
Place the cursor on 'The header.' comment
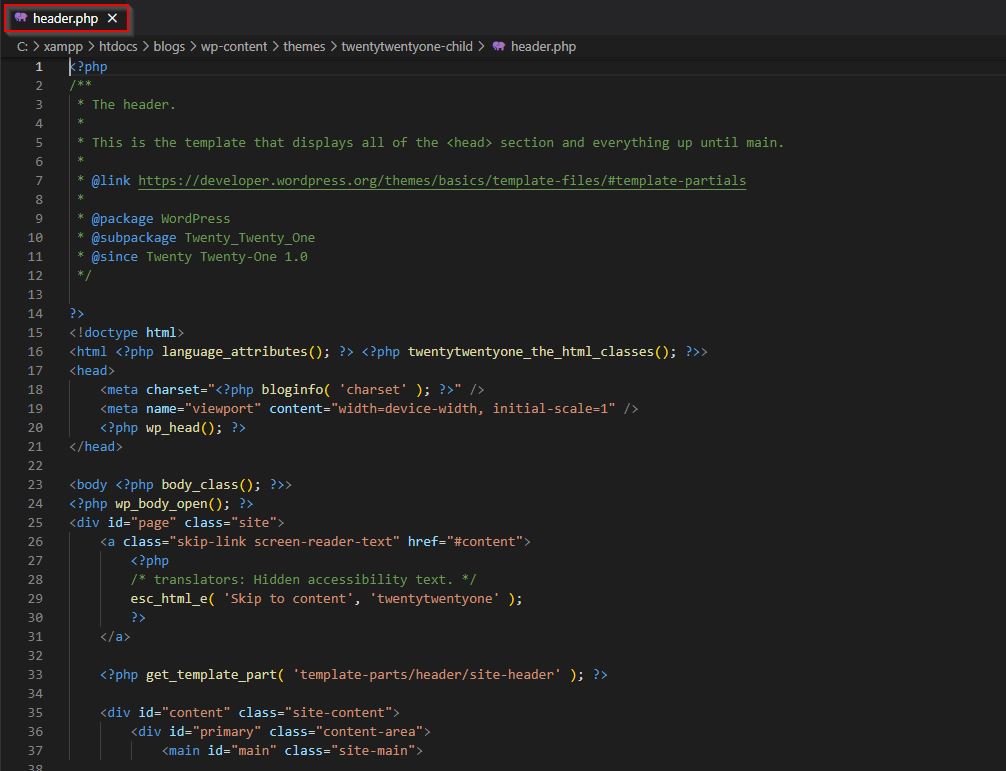pos(133,105)
